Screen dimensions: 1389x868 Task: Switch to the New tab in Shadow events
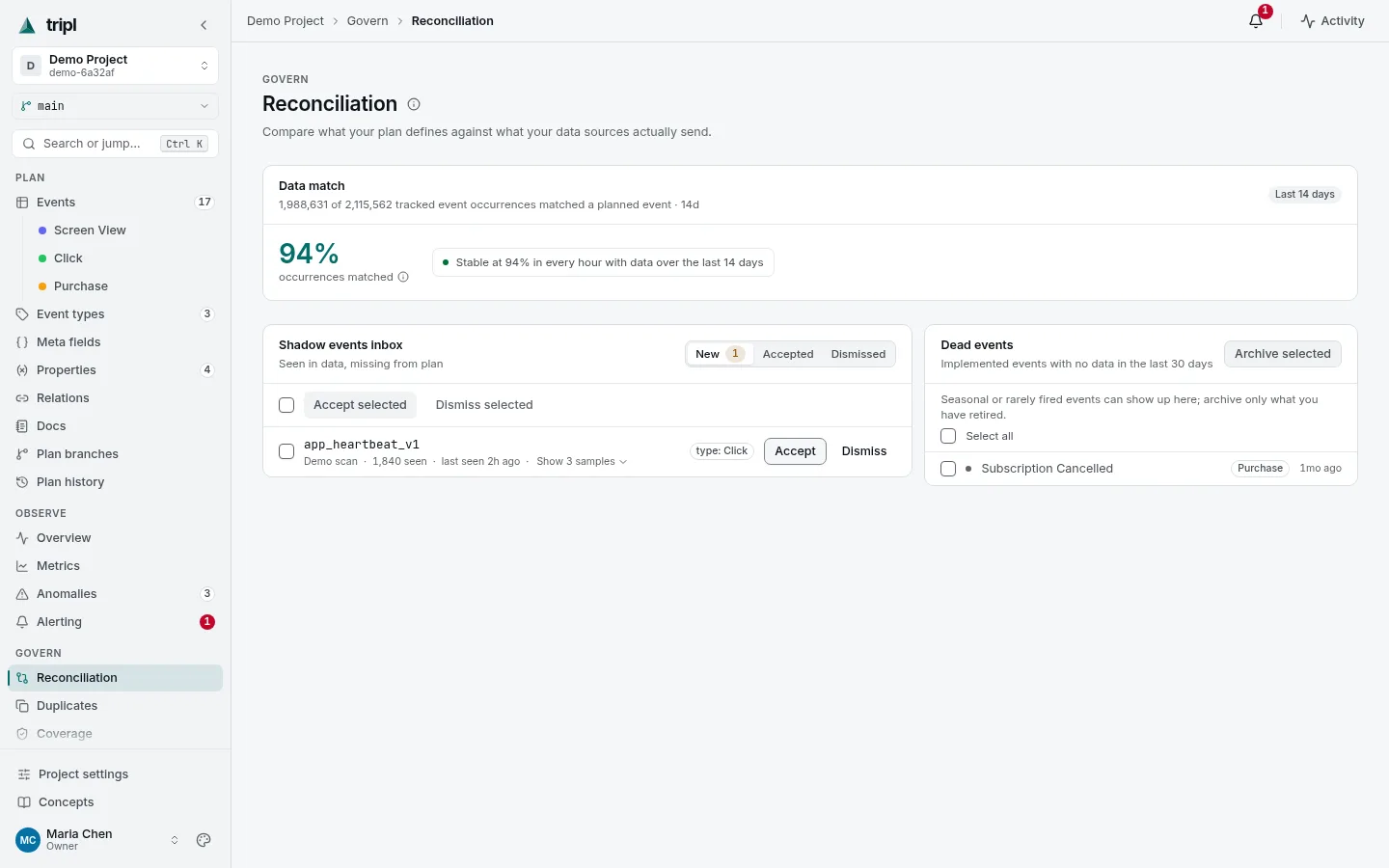click(x=720, y=354)
